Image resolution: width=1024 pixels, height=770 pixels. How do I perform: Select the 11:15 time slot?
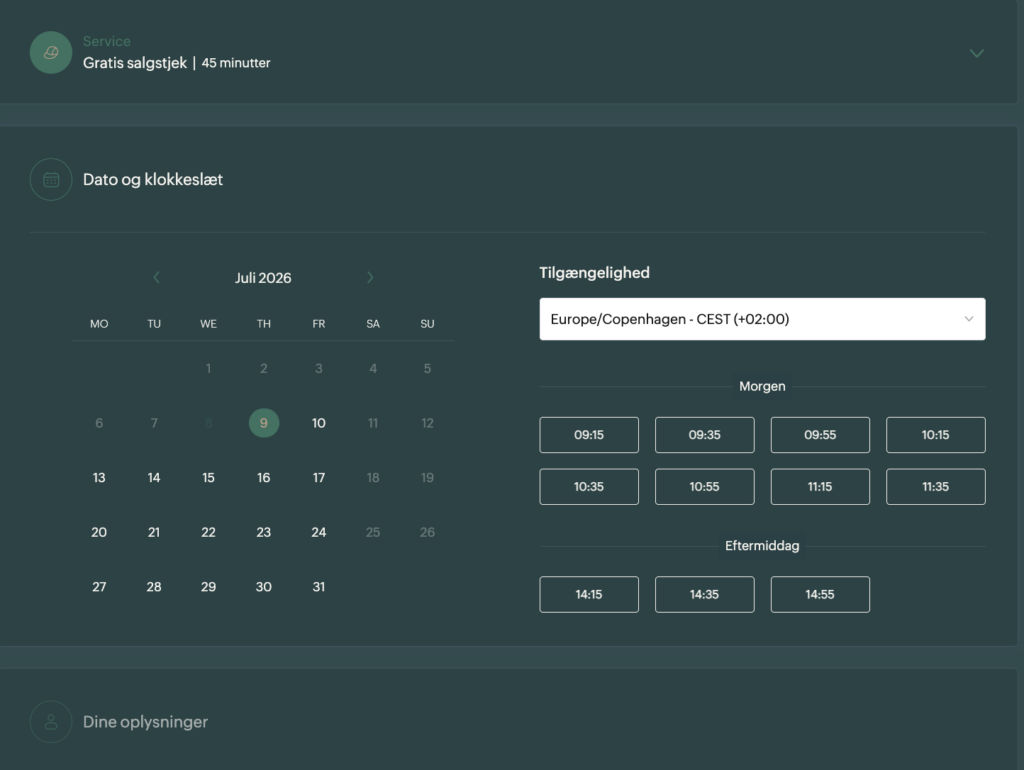820,487
